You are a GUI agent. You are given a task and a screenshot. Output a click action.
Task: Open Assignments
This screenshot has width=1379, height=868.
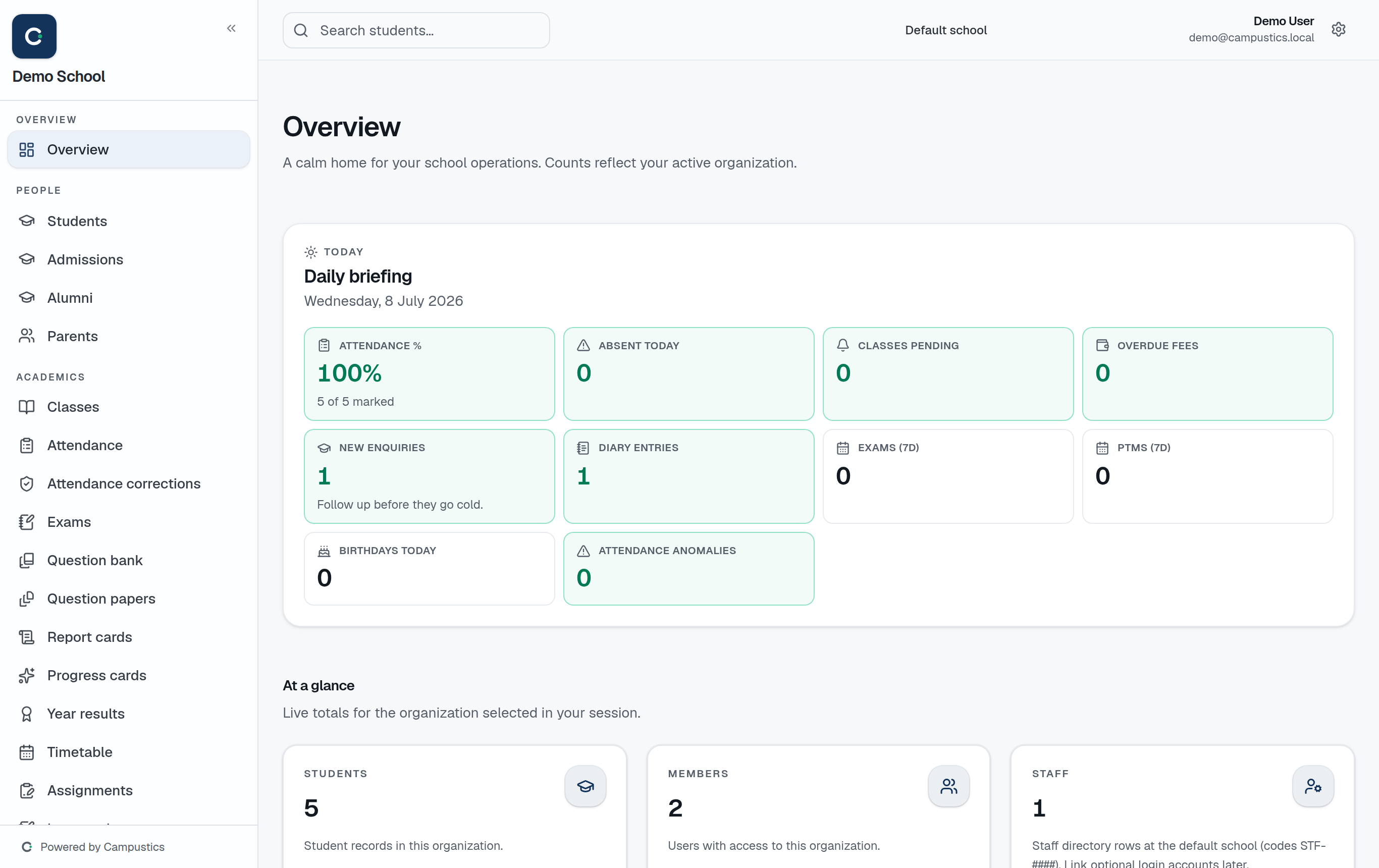pyautogui.click(x=128, y=791)
